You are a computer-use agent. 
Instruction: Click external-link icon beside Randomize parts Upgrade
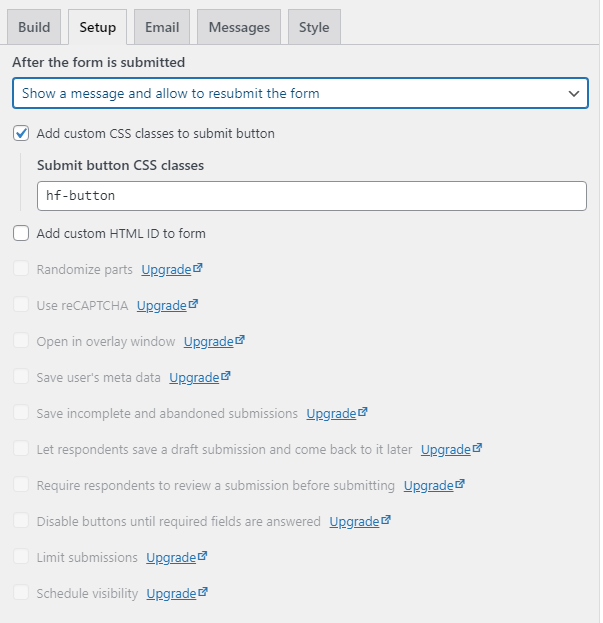coord(198,269)
